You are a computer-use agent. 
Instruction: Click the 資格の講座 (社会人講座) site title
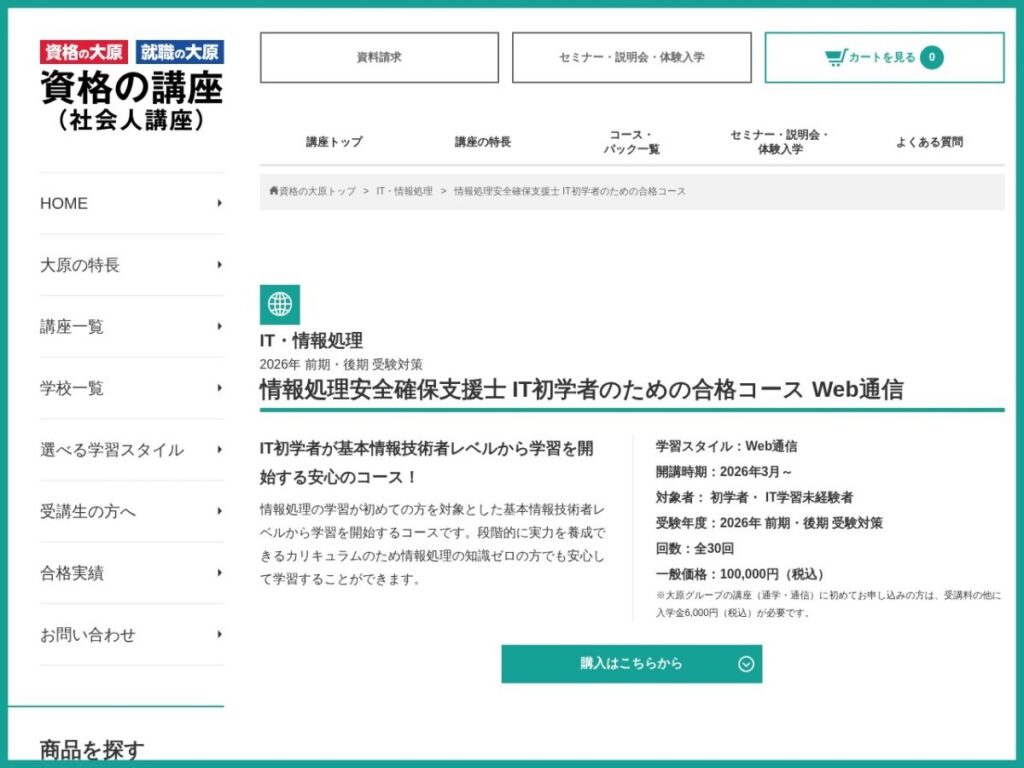131,100
